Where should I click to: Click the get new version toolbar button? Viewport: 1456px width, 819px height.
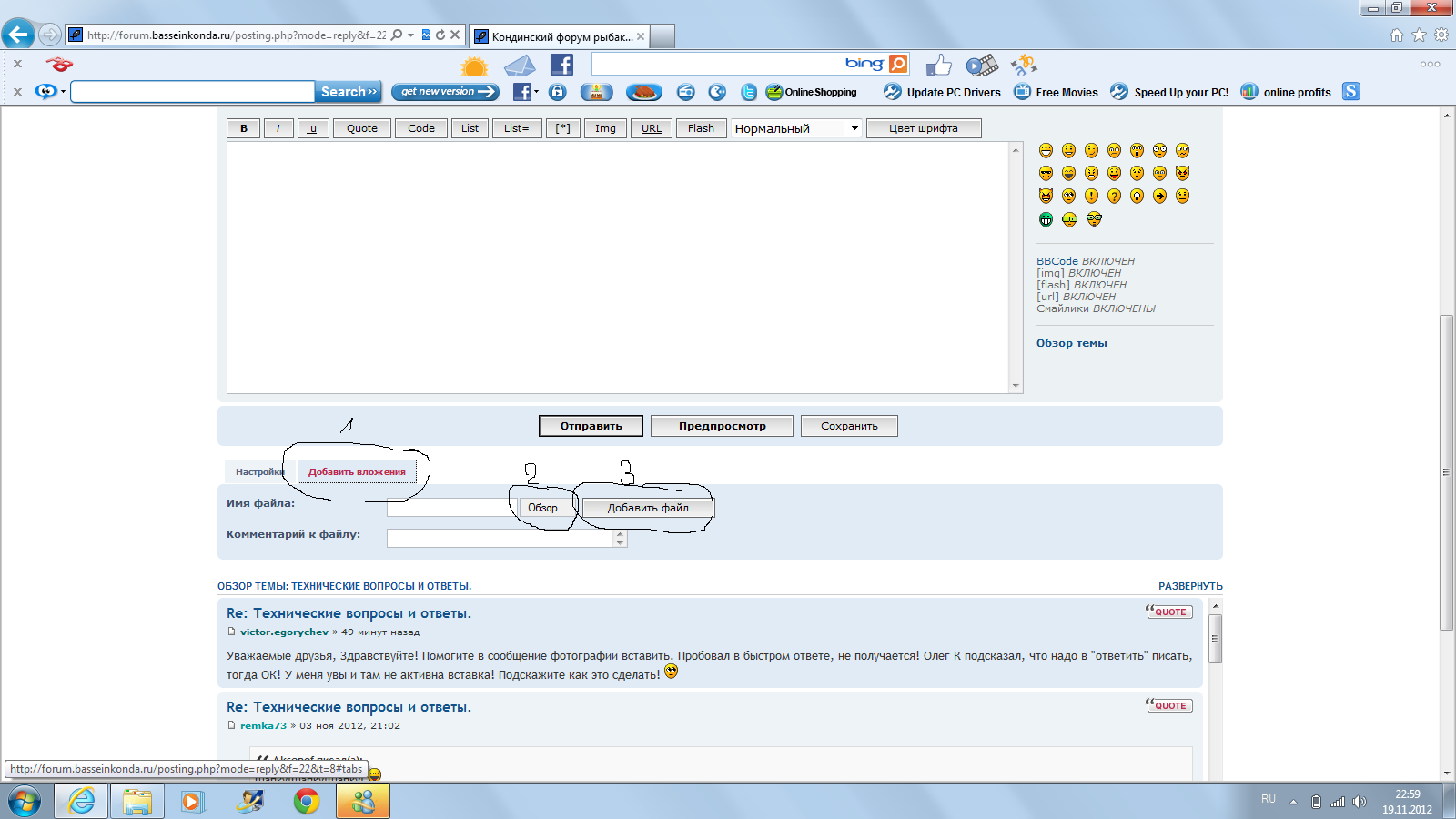446,92
